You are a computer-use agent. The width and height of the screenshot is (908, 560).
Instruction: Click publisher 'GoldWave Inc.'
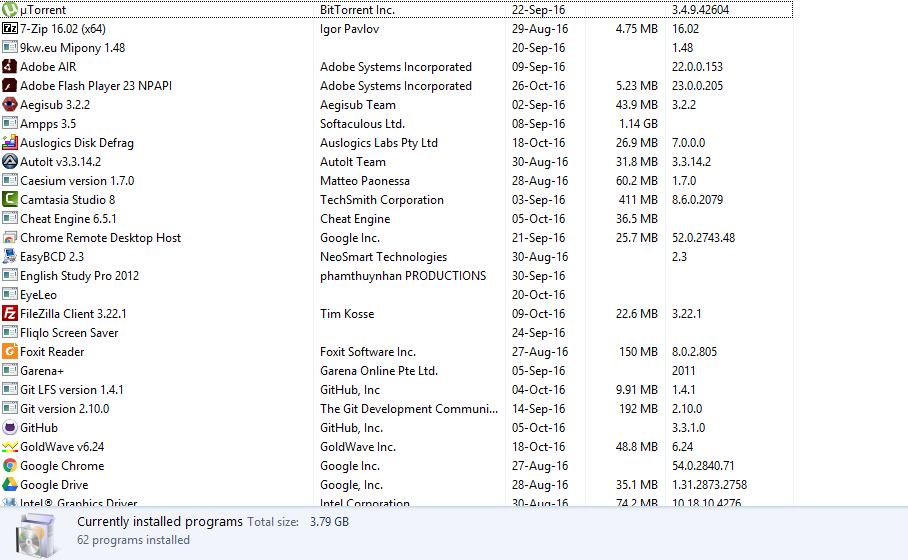(x=358, y=446)
